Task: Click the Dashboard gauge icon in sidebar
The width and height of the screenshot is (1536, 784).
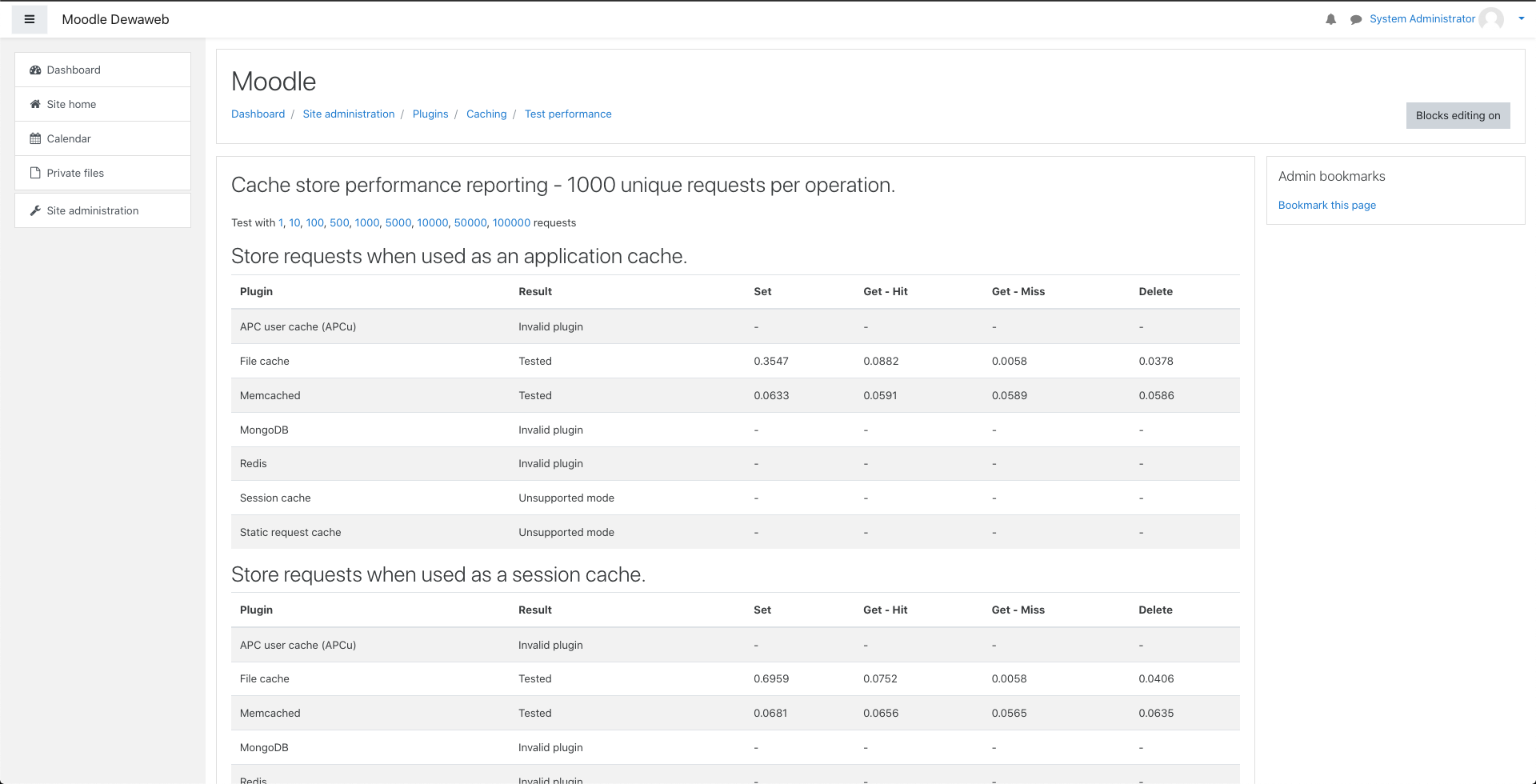Action: pos(35,70)
